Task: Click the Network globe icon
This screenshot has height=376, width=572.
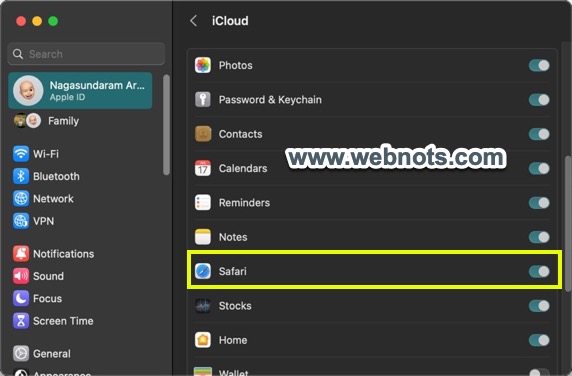Action: click(x=21, y=199)
